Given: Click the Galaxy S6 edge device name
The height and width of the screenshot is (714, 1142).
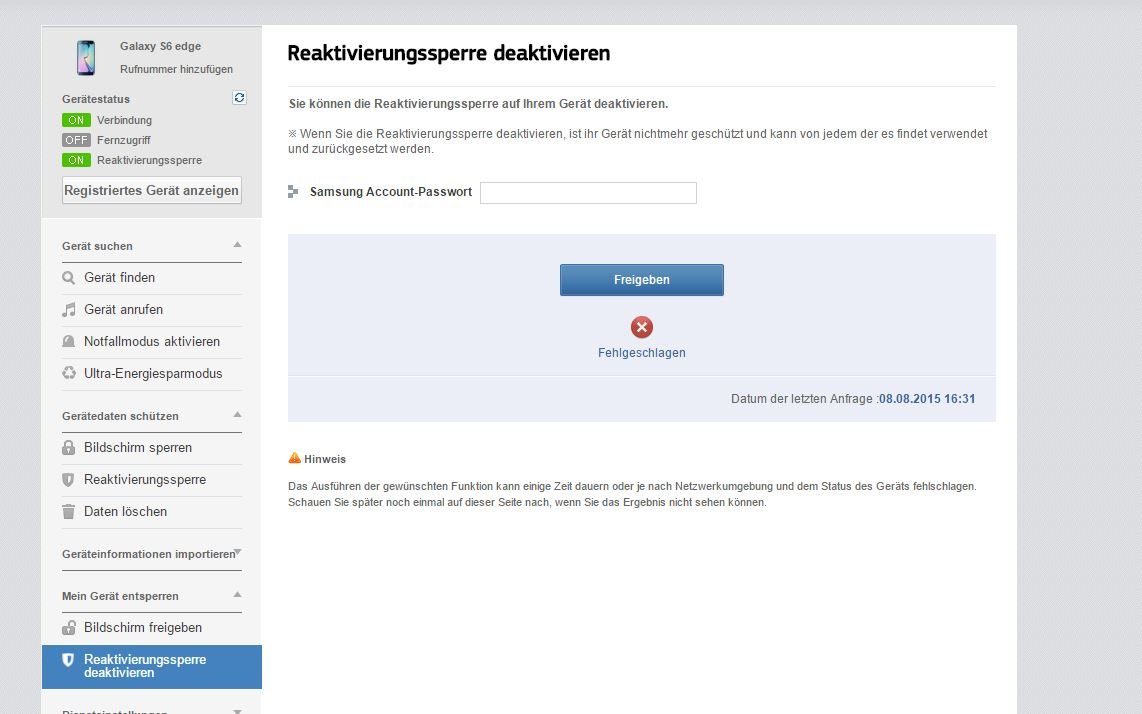Looking at the screenshot, I should pyautogui.click(x=160, y=46).
